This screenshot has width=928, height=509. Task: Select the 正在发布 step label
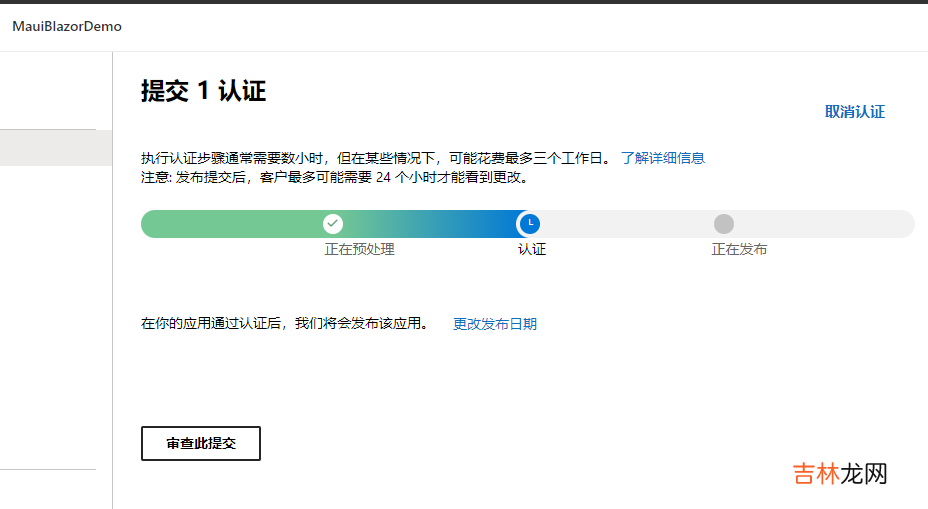[x=739, y=249]
